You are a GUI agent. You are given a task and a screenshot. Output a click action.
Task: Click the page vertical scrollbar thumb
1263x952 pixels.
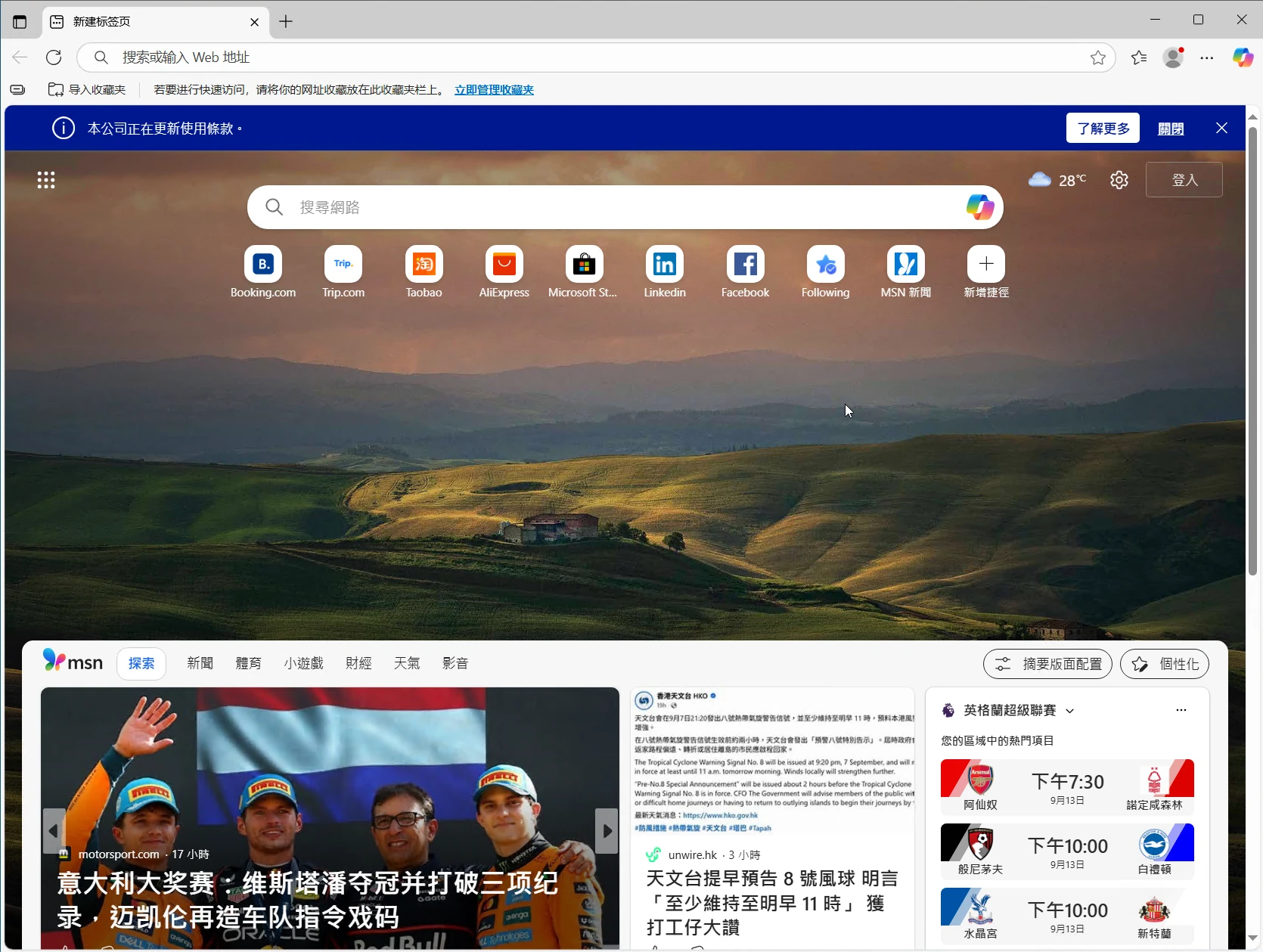1253,352
